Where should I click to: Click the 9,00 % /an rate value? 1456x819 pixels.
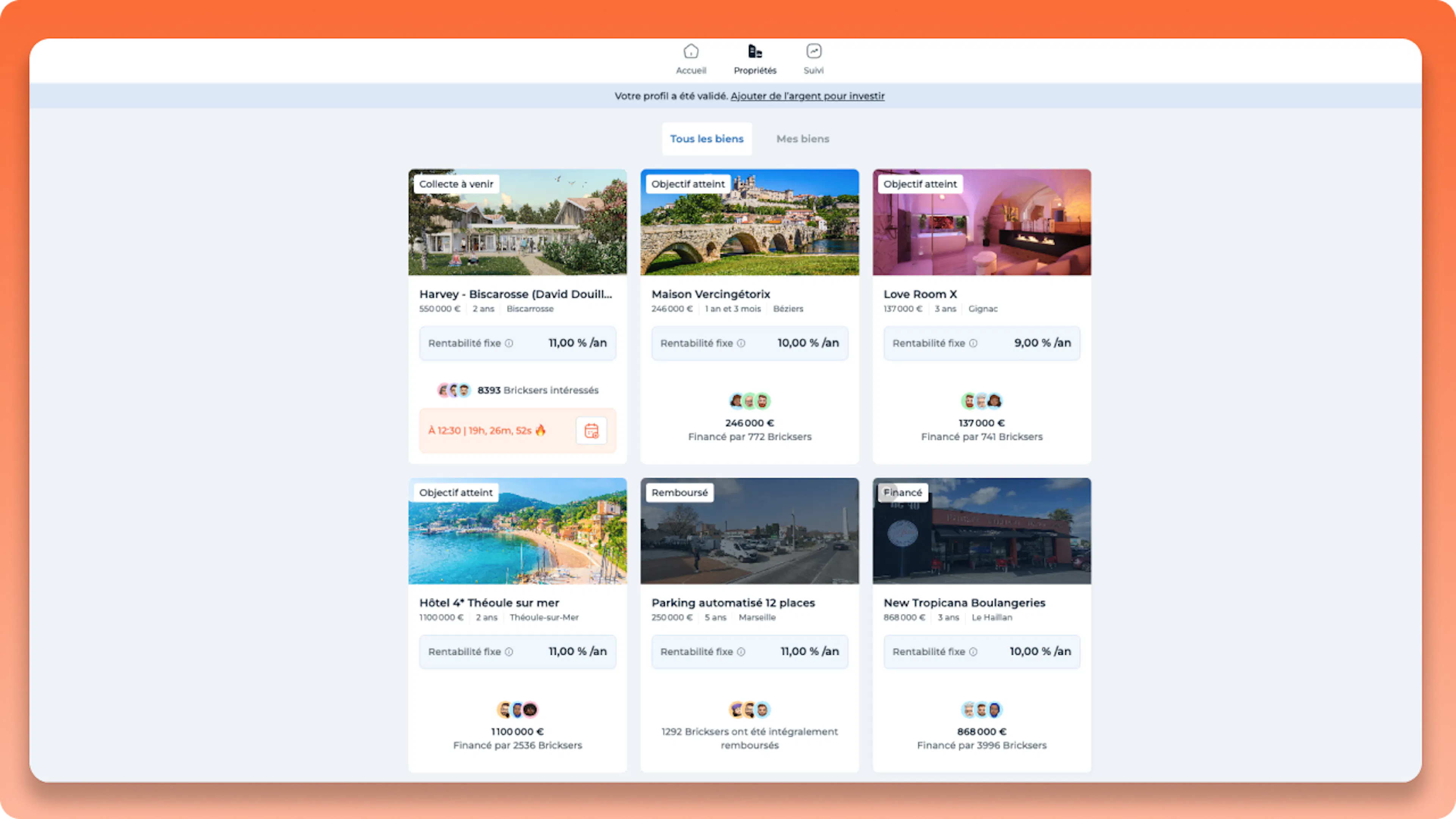coord(1042,343)
